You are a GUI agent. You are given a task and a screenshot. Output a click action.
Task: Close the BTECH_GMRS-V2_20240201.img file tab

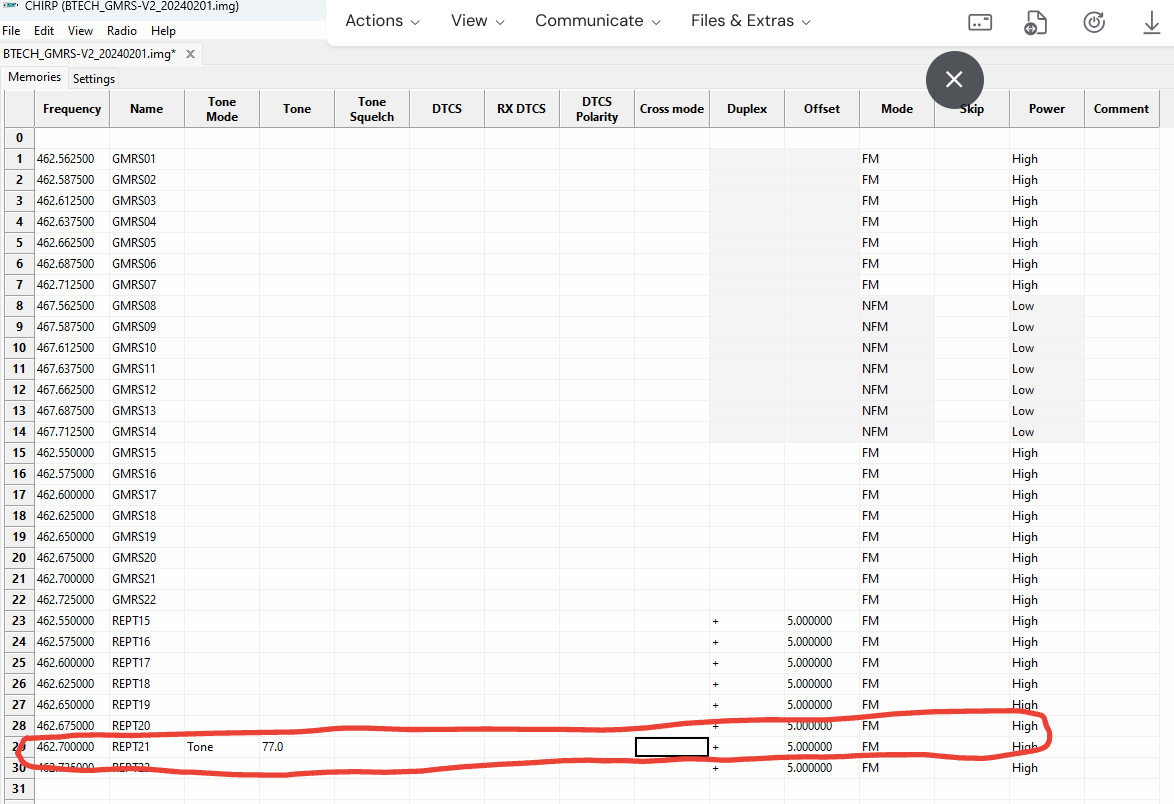tap(190, 54)
